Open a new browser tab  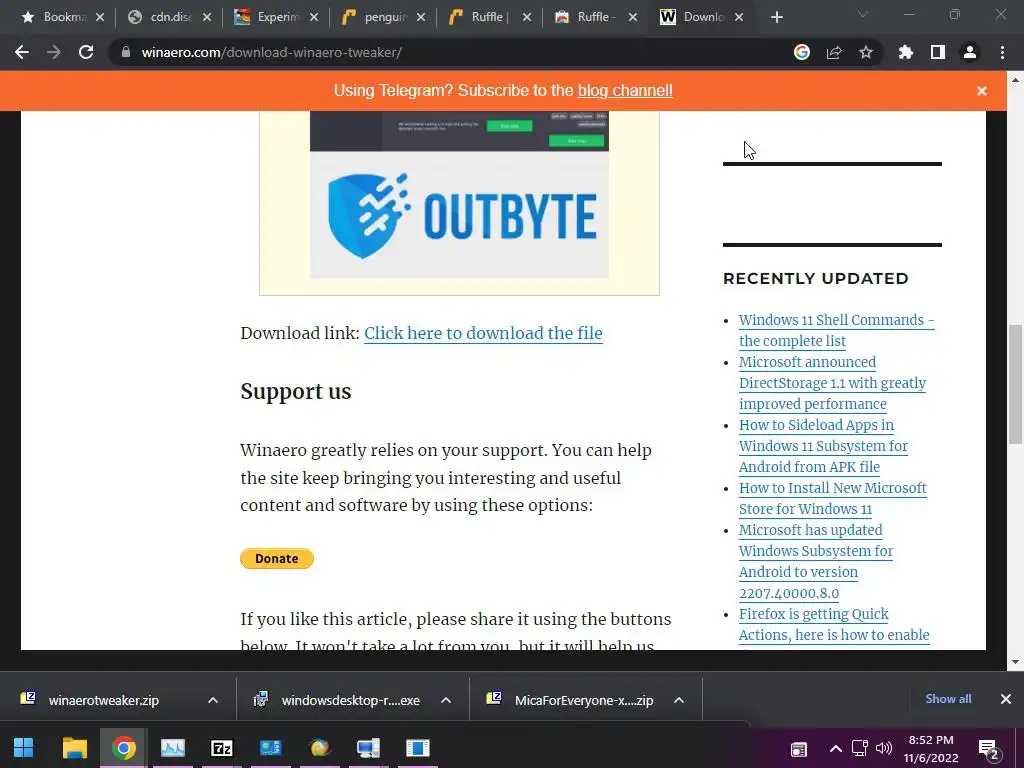pos(776,17)
